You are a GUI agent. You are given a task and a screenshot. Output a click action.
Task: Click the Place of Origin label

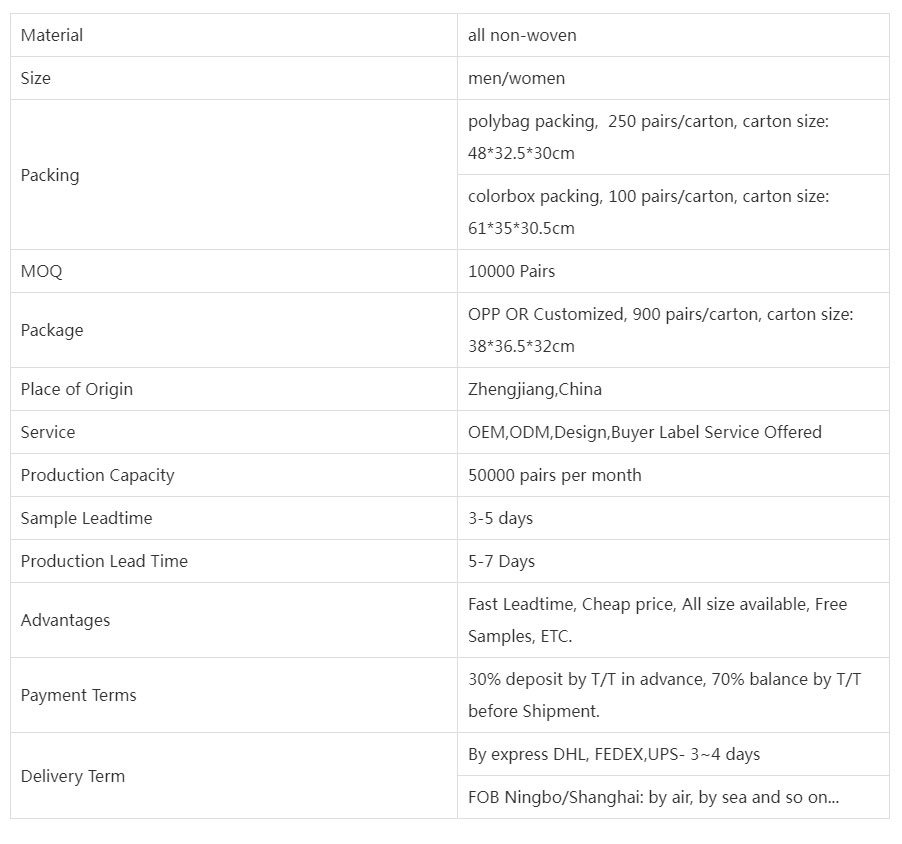pyautogui.click(x=77, y=389)
